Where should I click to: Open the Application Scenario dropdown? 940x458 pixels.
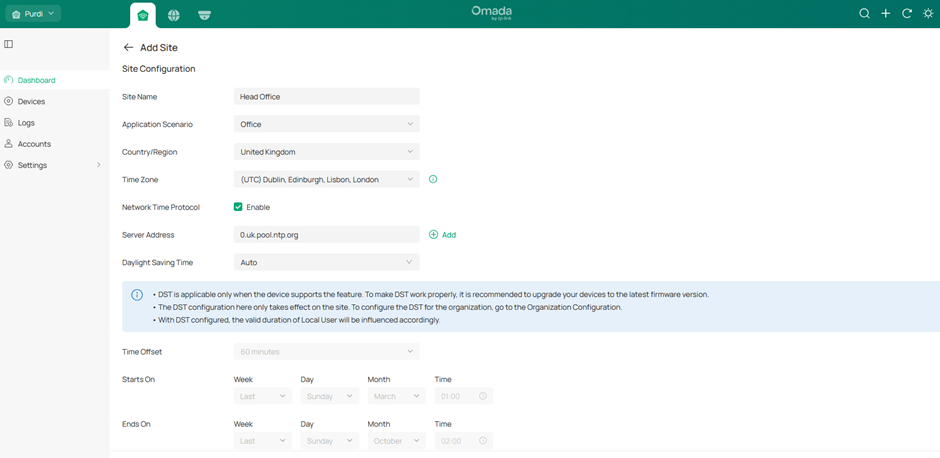pos(326,125)
